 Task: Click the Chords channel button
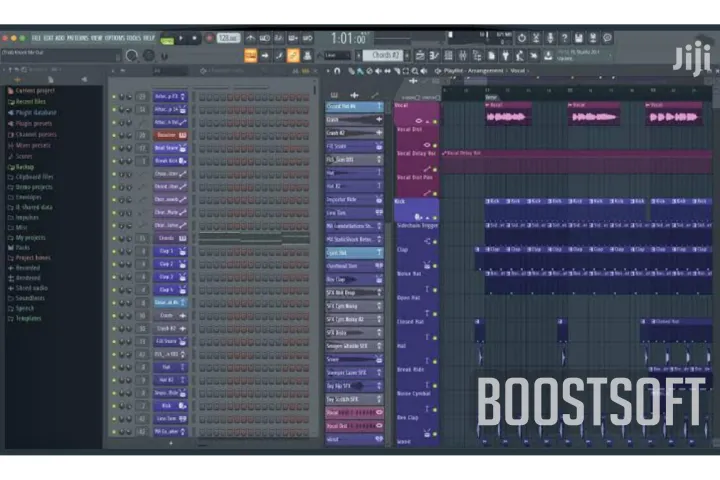click(x=166, y=239)
